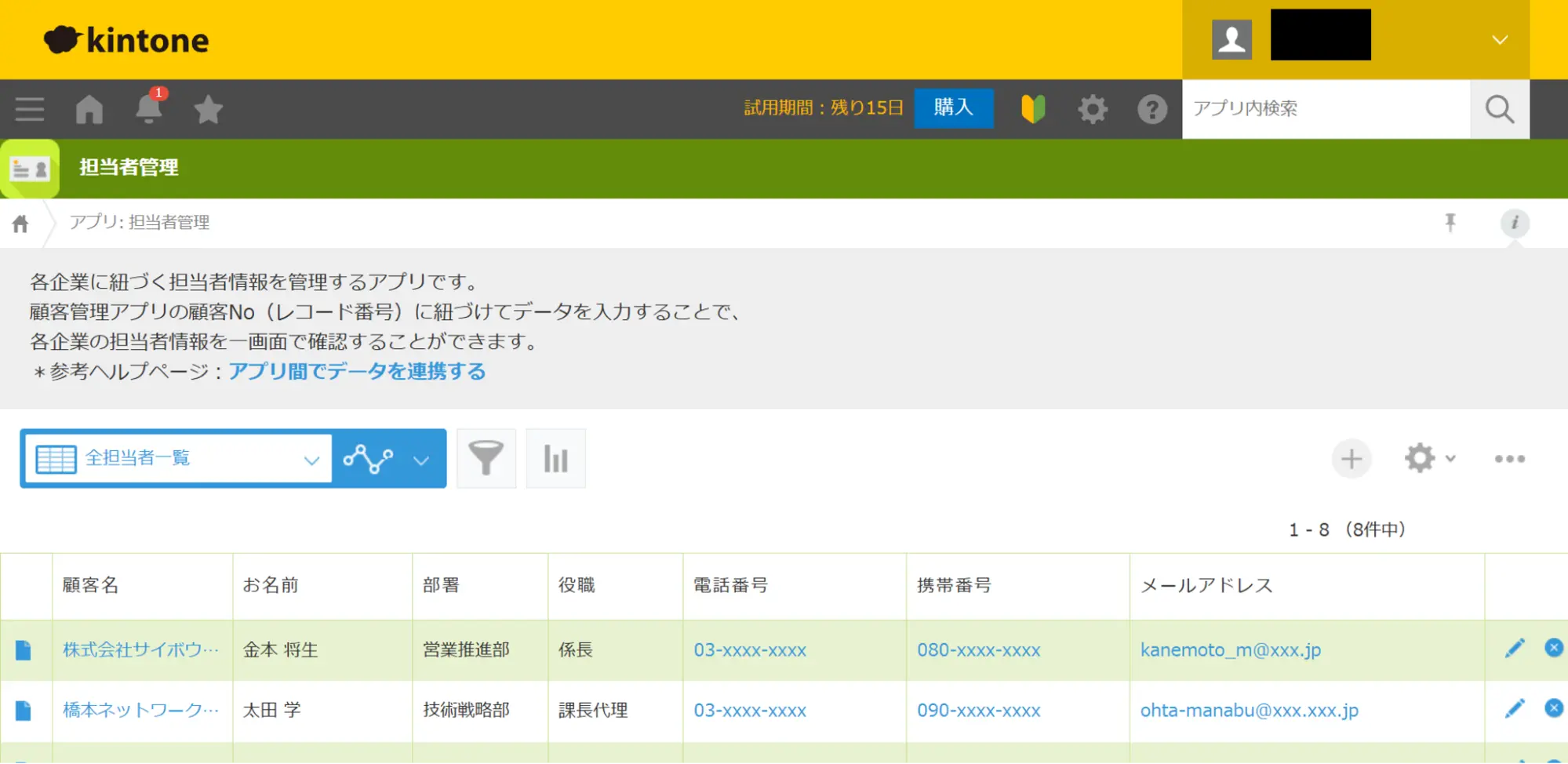Toggle the app description info icon
The image size is (1568, 764).
pos(1515,223)
